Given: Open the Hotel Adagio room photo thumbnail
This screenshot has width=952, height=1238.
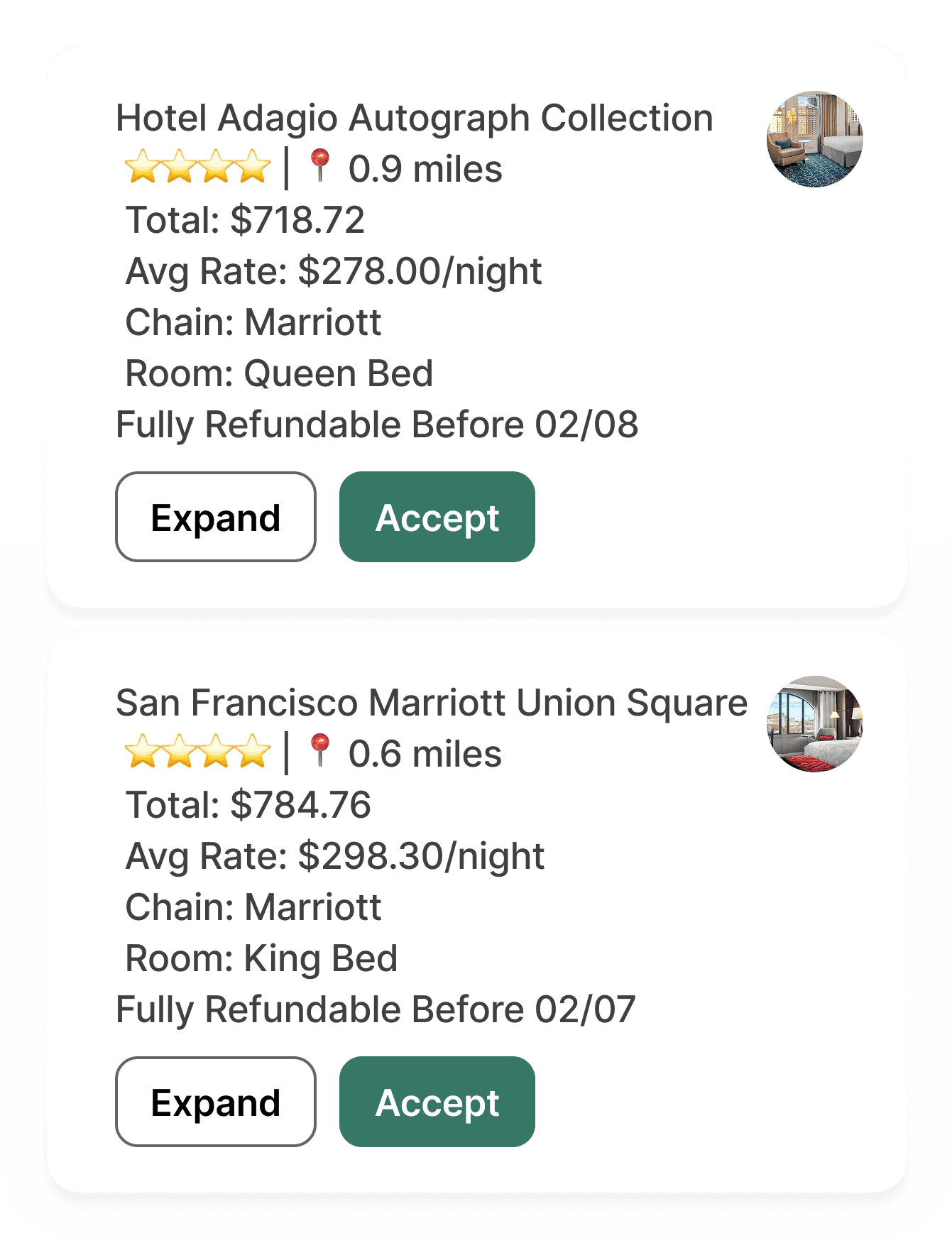Looking at the screenshot, I should [814, 139].
